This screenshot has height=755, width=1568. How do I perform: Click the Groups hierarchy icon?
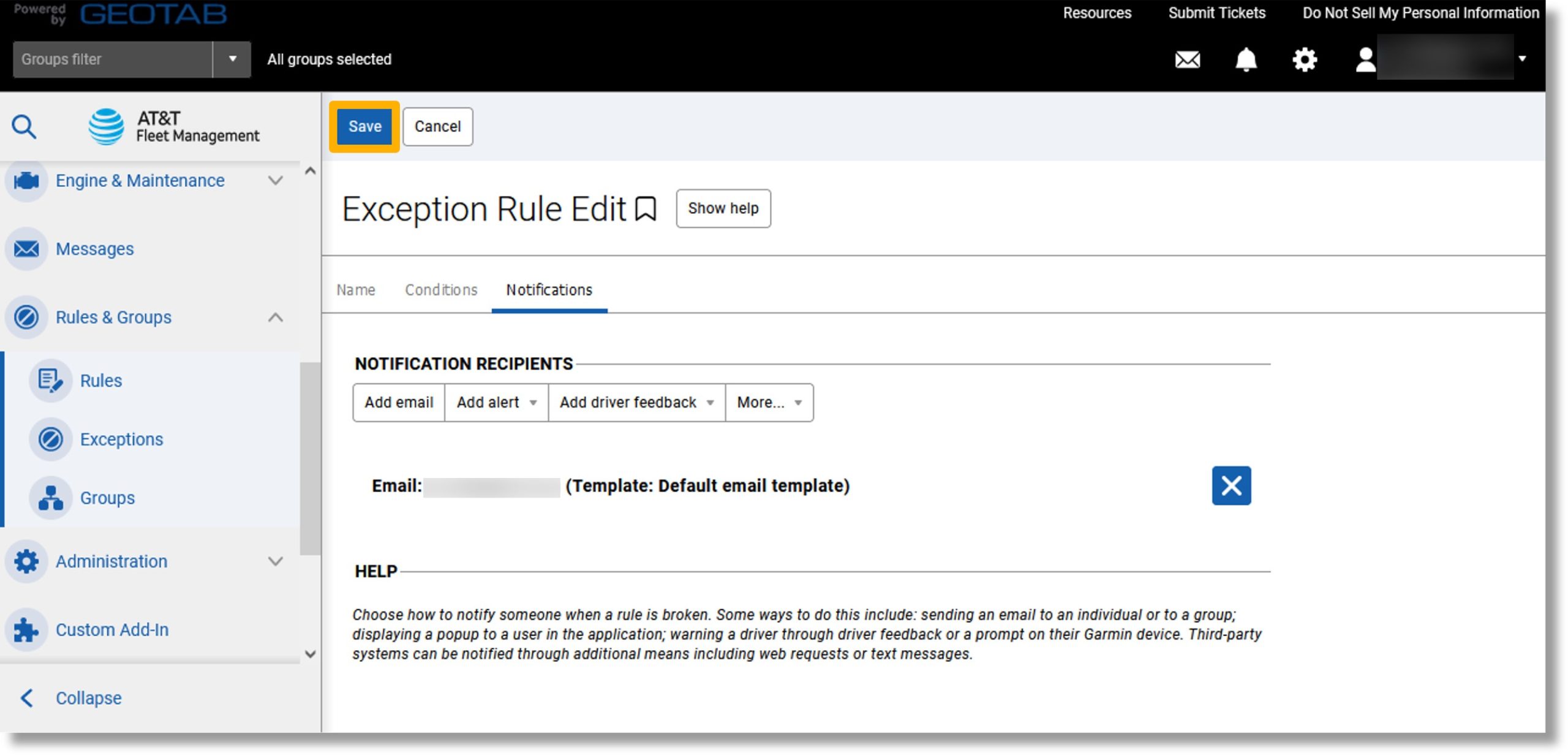[x=50, y=498]
